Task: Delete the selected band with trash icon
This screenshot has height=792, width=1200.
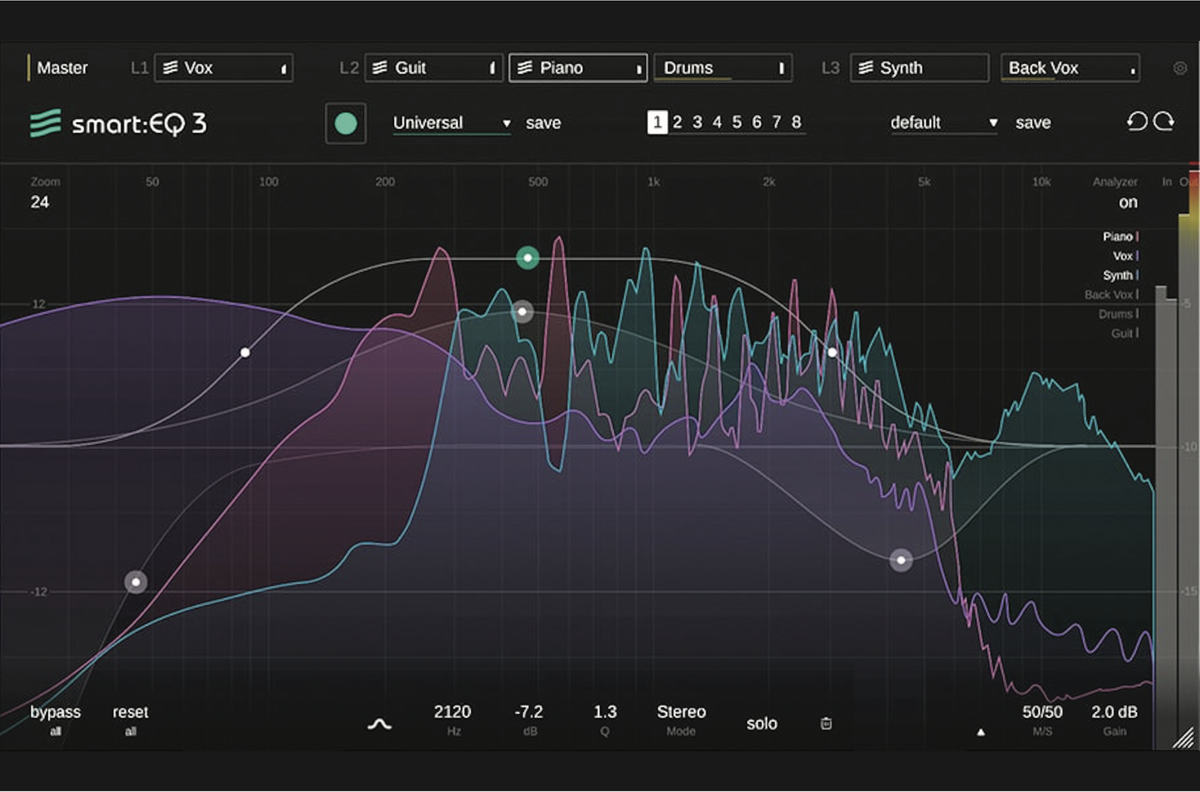Action: [826, 723]
